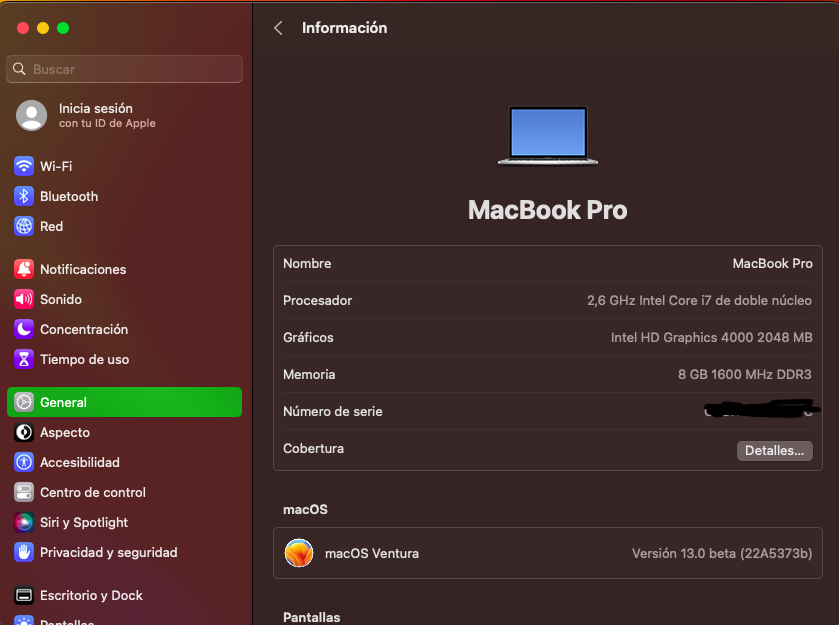The height and width of the screenshot is (625, 839).
Task: Click the large MacBook Pro heading
Action: coord(547,210)
